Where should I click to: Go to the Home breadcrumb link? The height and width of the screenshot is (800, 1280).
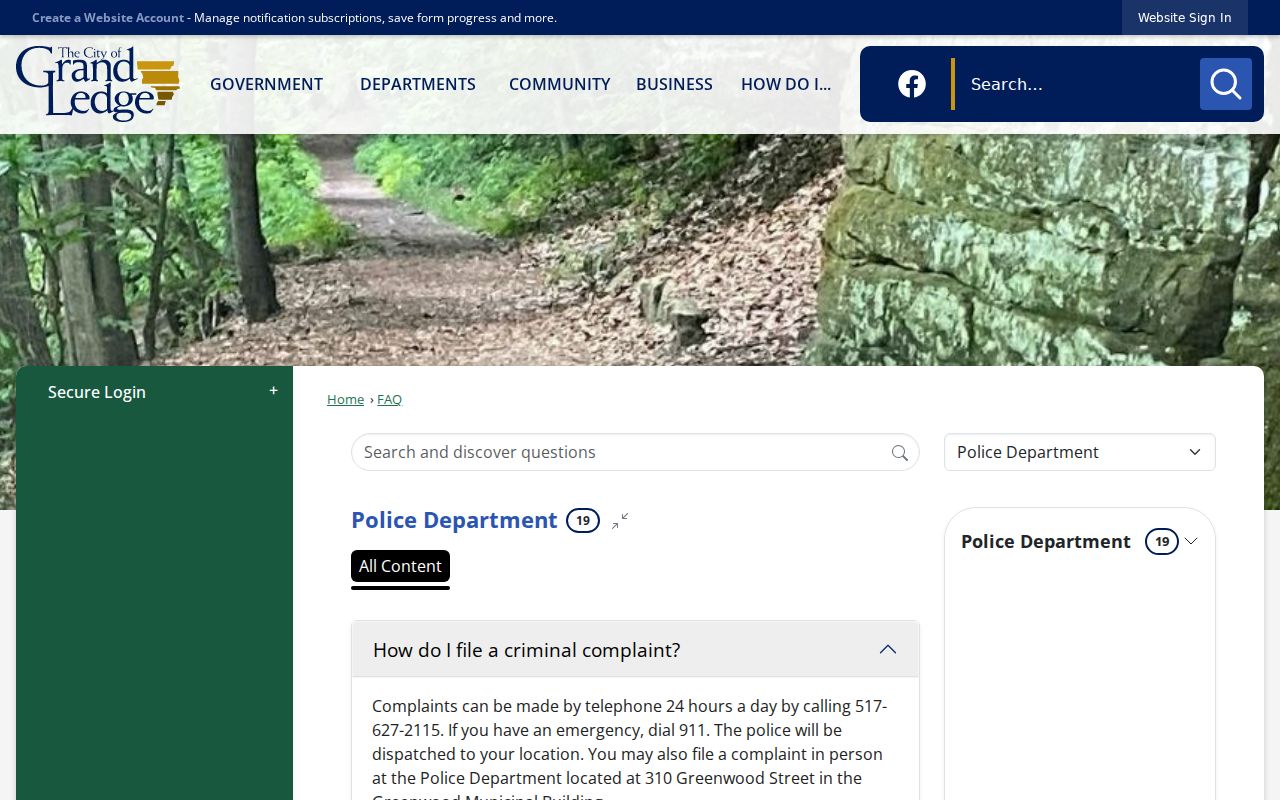[x=345, y=399]
